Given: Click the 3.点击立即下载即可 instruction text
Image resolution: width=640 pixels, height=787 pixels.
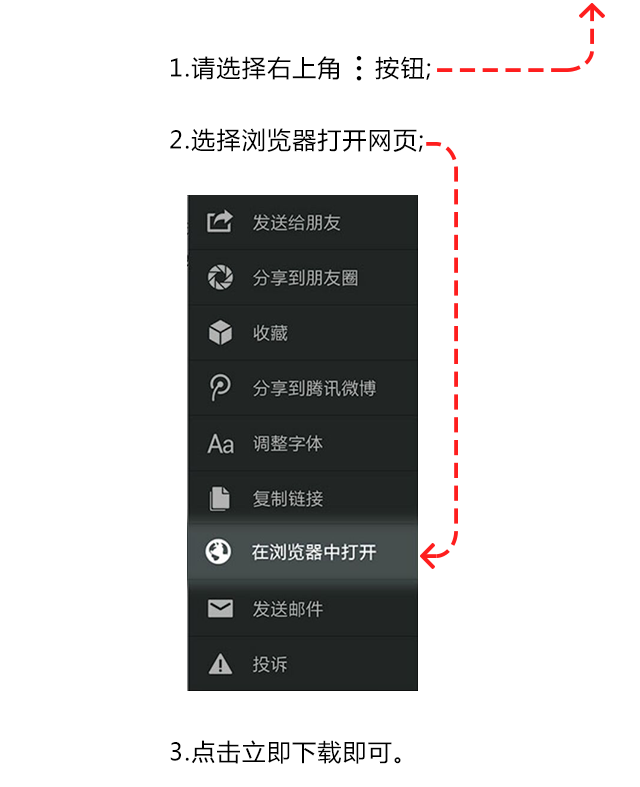Looking at the screenshot, I should 287,752.
